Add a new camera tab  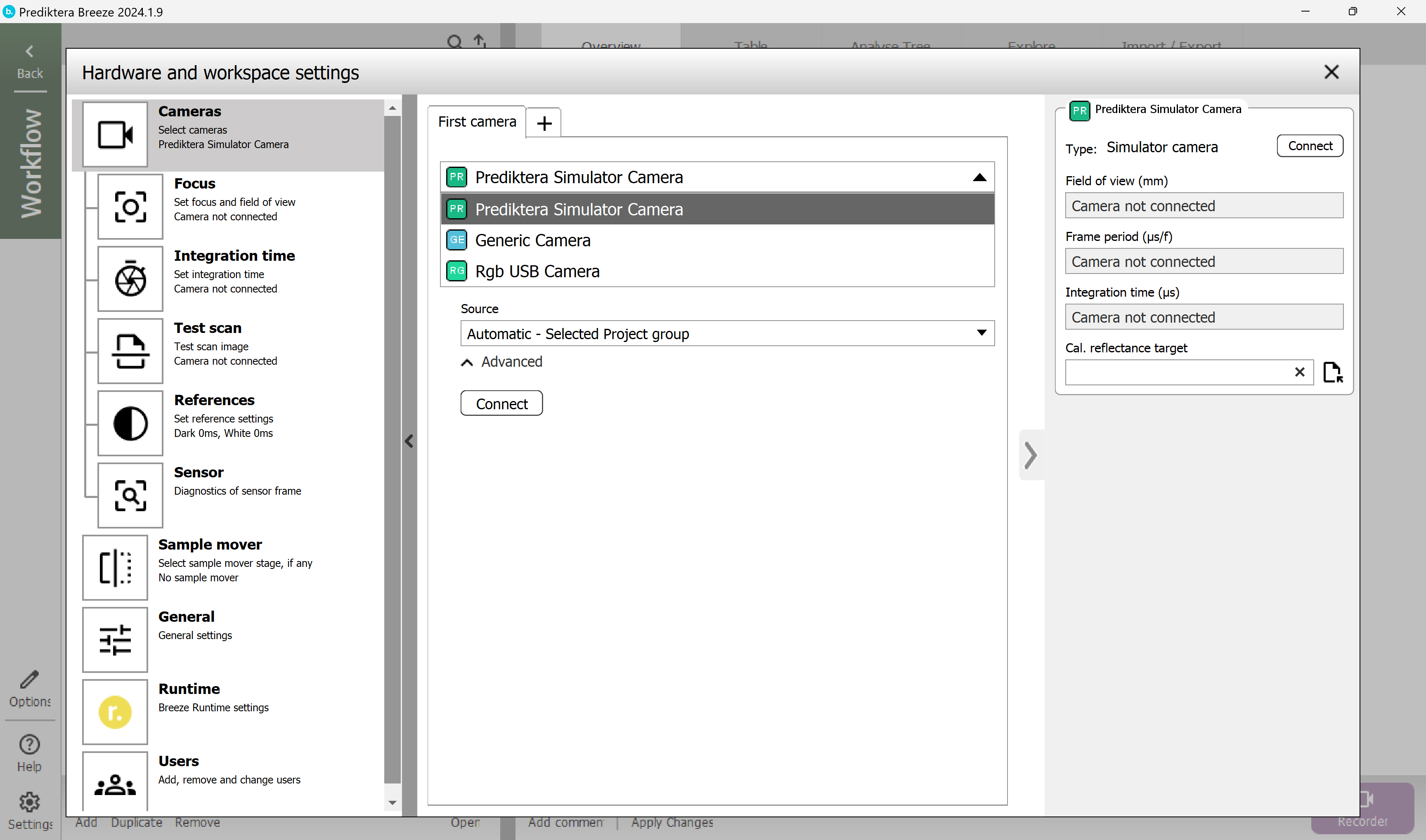pos(544,123)
